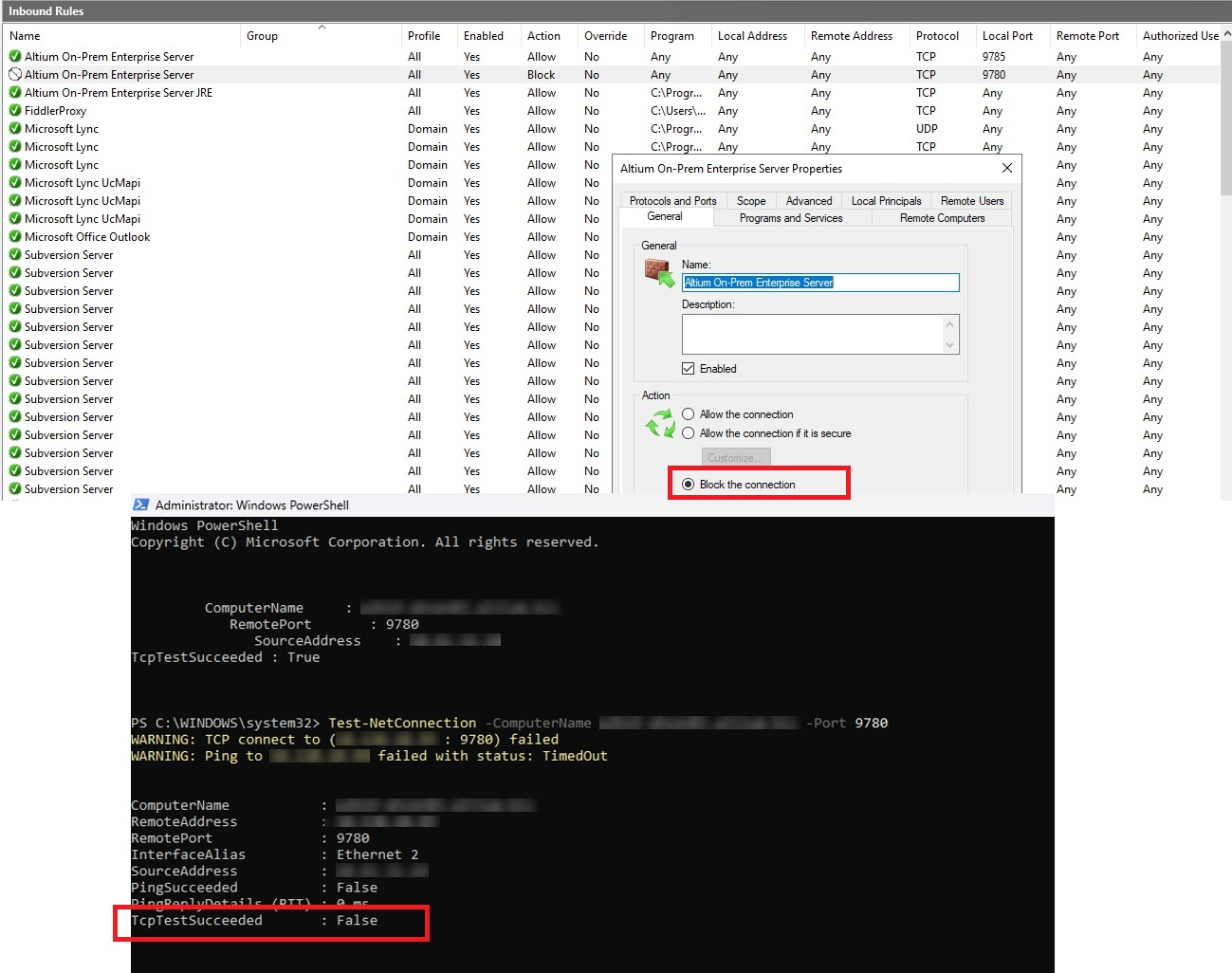Screen dimensions: 1232x973
Task: Click the Local Address column header
Action: pyautogui.click(x=759, y=36)
